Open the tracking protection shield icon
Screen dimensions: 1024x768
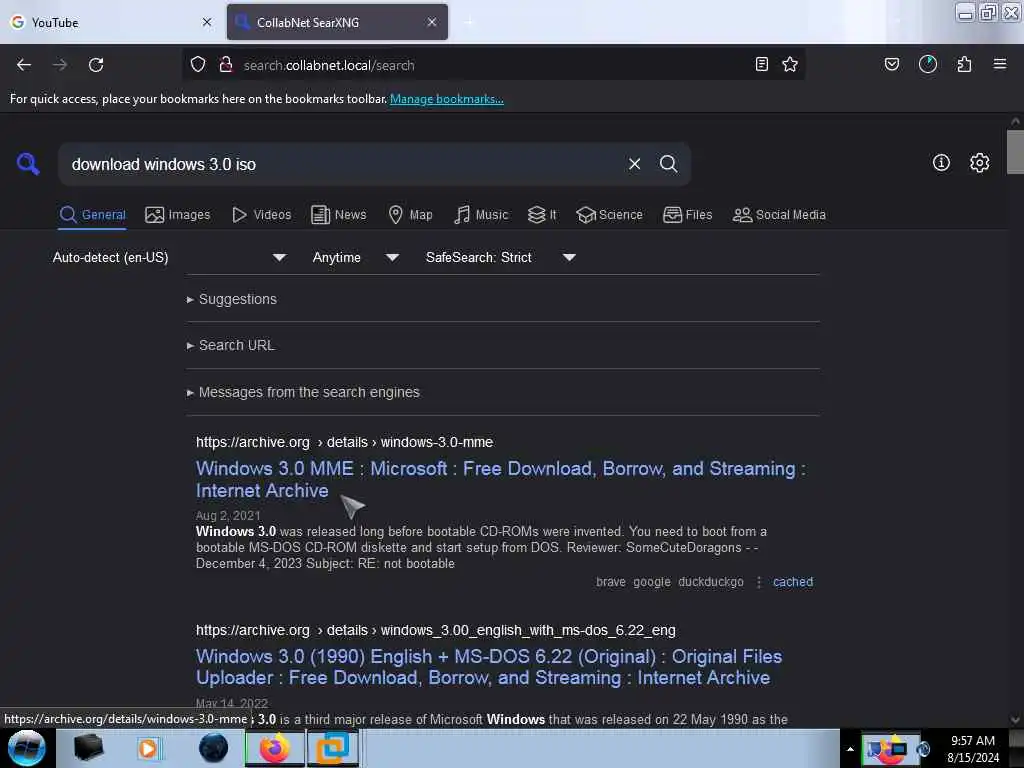pyautogui.click(x=198, y=64)
